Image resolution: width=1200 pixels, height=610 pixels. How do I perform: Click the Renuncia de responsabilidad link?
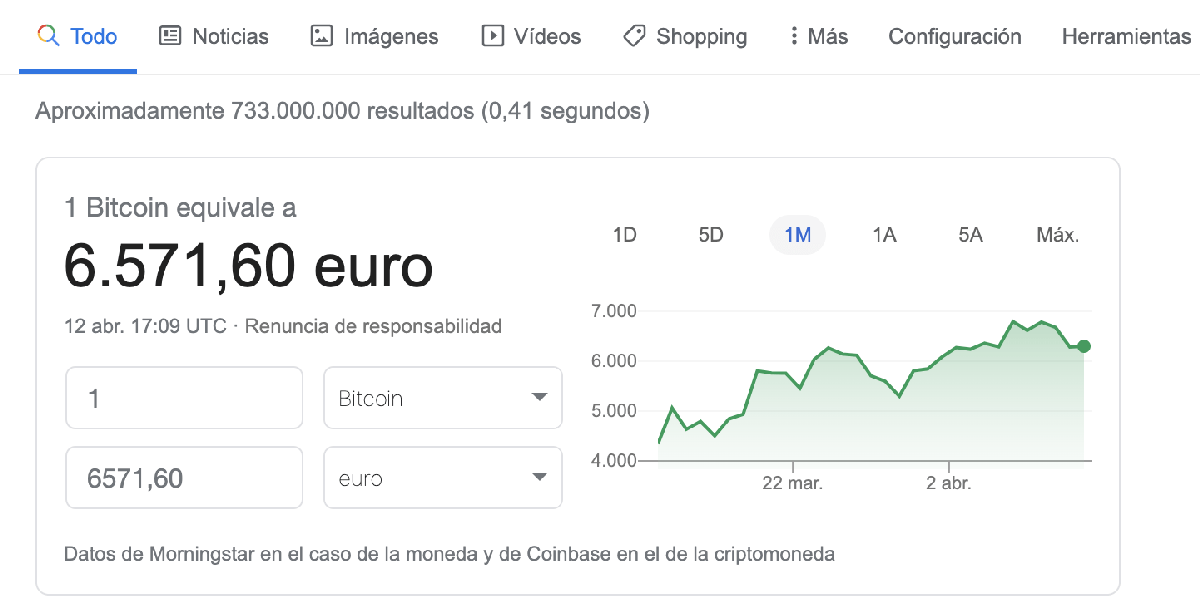(x=375, y=327)
